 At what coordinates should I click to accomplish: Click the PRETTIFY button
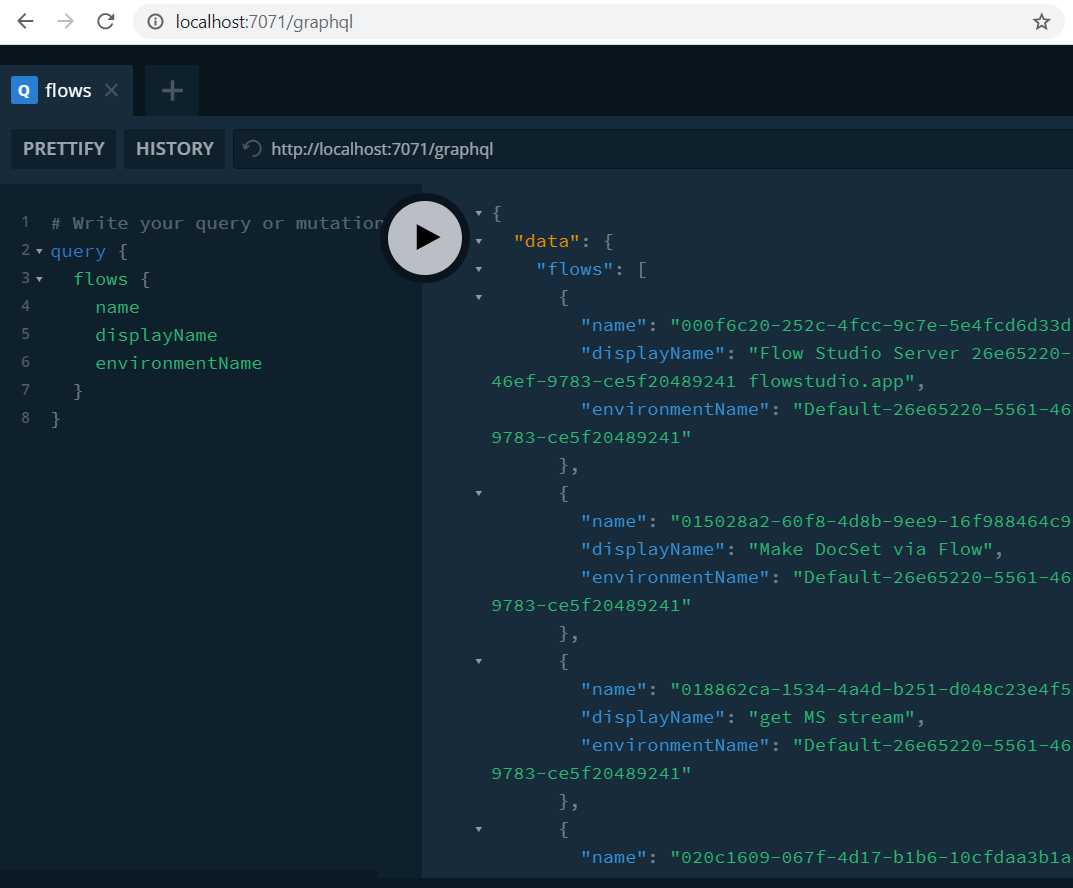click(x=64, y=149)
